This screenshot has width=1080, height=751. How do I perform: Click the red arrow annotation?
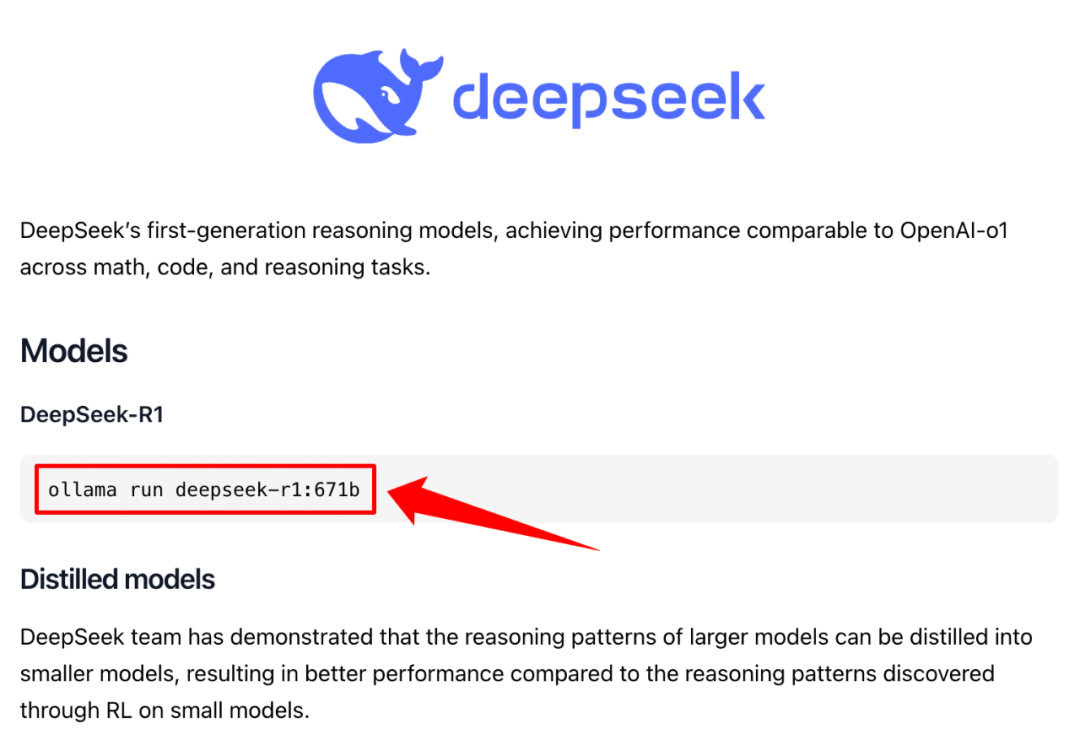(492, 513)
